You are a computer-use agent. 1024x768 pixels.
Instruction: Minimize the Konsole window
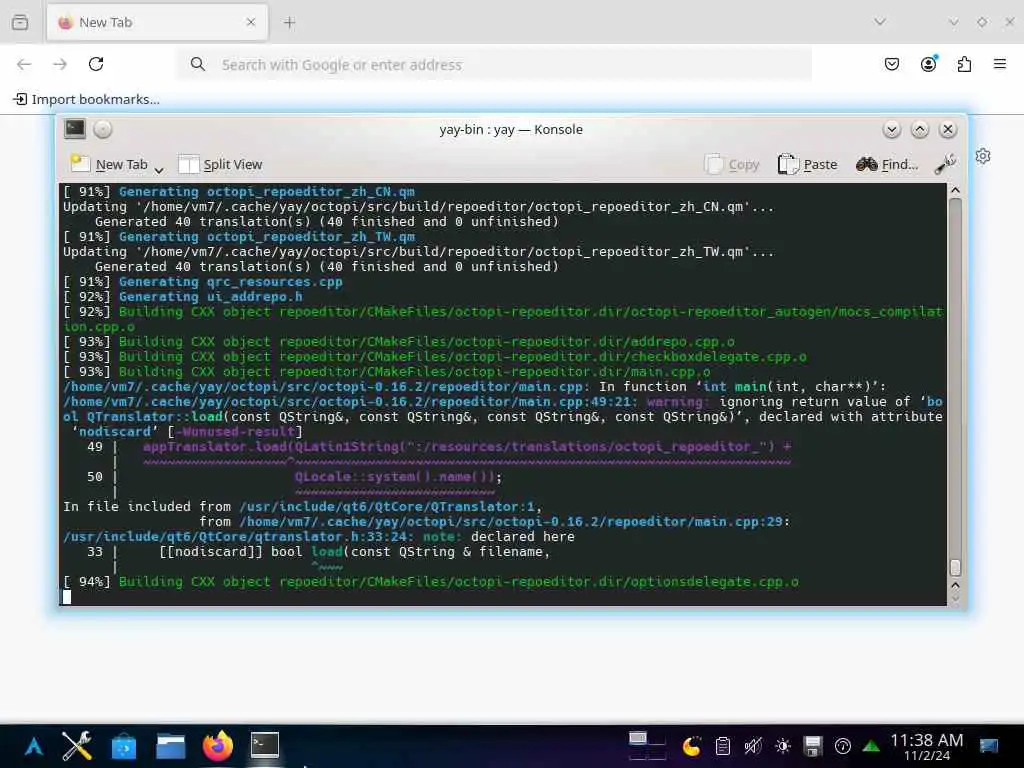[891, 129]
